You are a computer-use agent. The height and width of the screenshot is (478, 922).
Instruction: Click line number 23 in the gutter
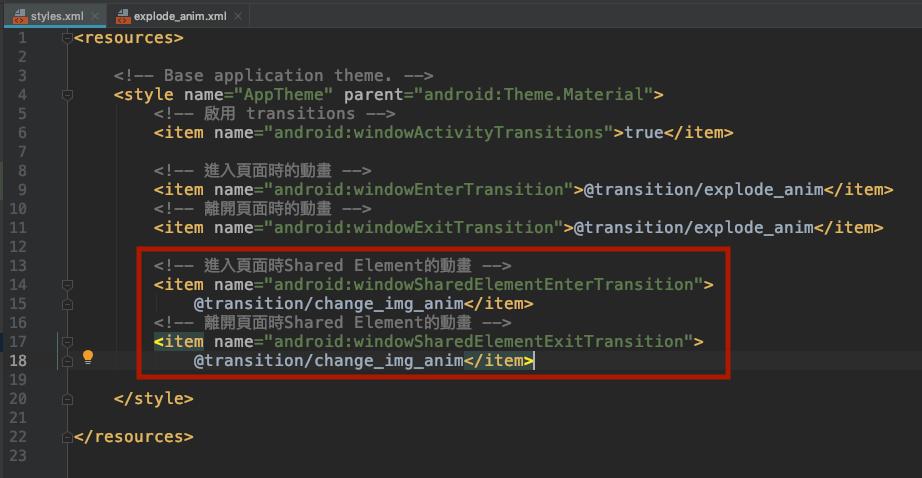[x=18, y=456]
